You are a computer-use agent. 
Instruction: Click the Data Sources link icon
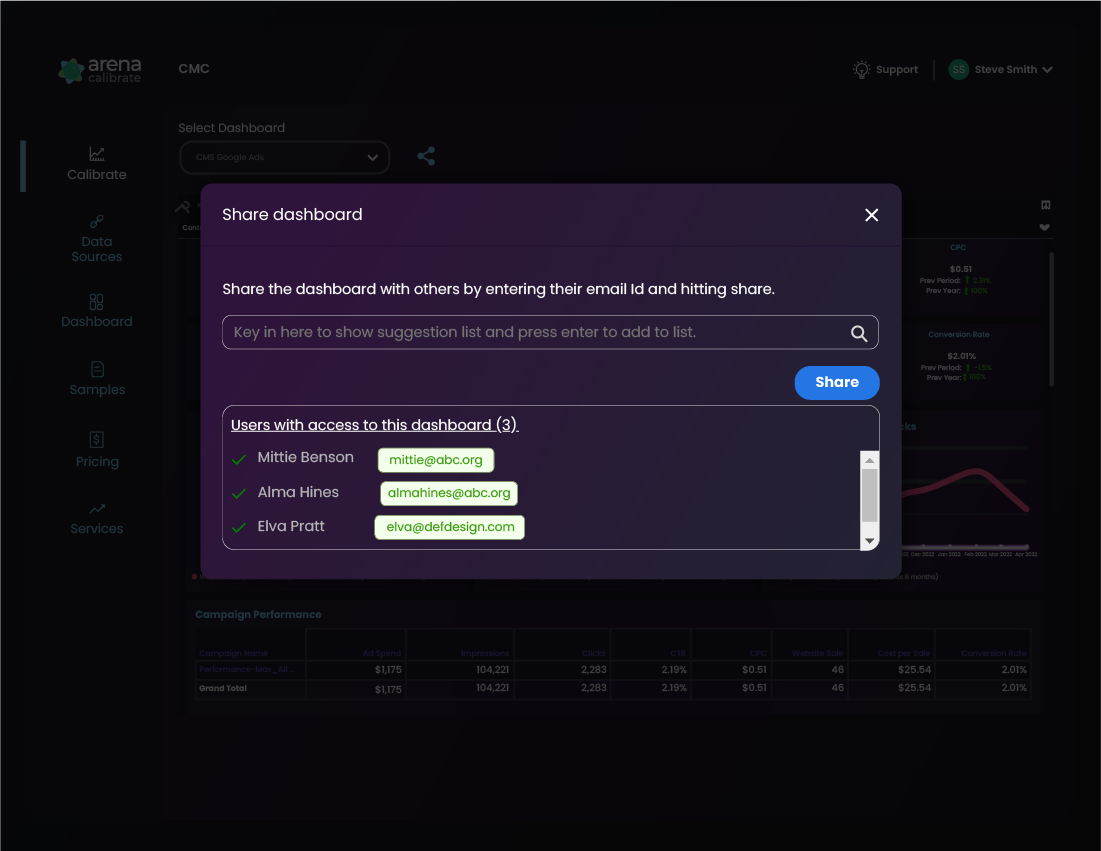click(x=97, y=222)
